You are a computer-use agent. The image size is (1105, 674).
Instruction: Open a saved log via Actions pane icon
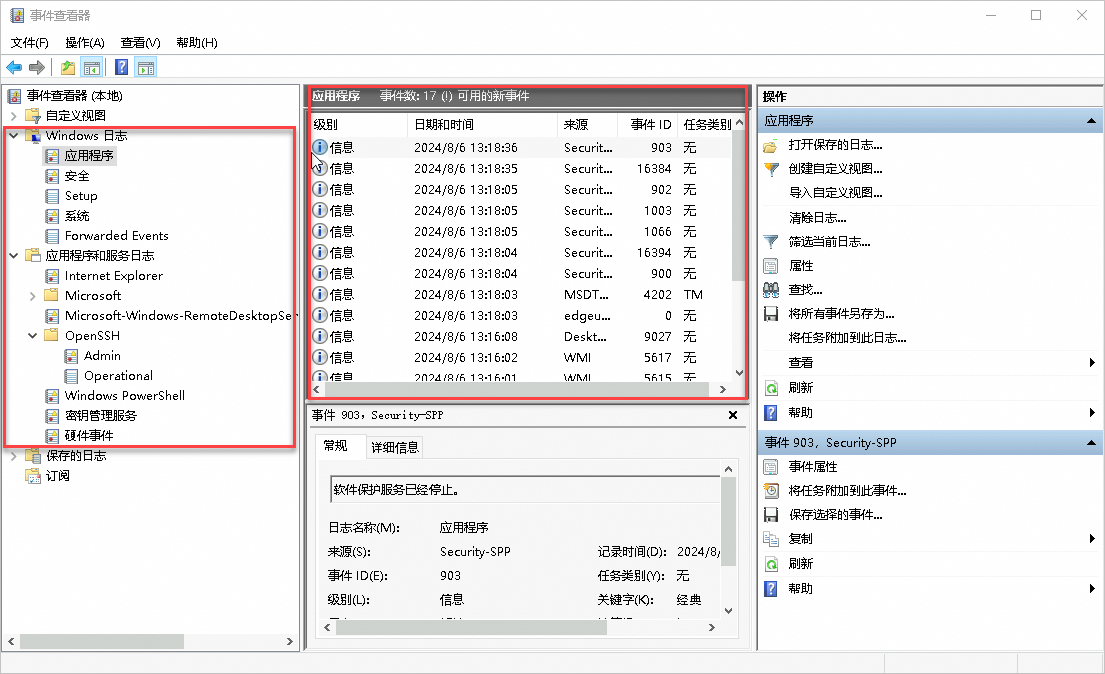tap(770, 149)
